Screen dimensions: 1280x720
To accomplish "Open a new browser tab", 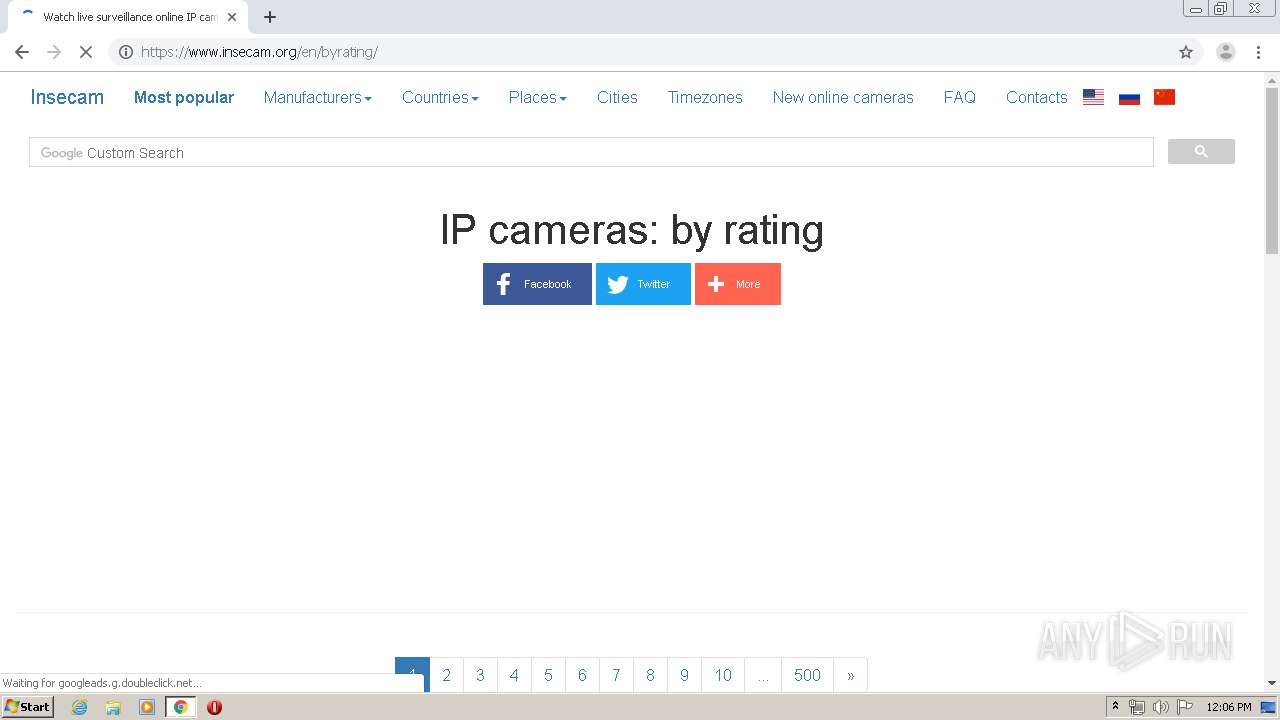I will [x=270, y=17].
